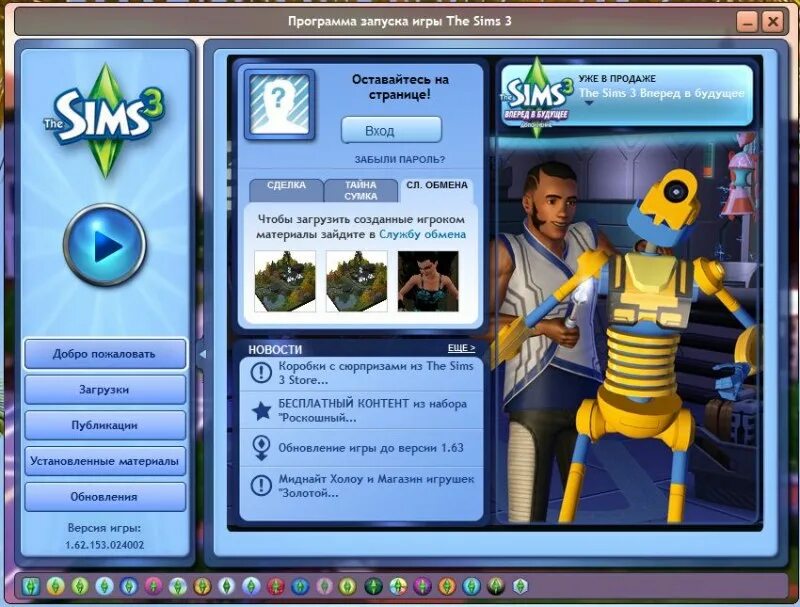Viewport: 800px width, 607px height.
Task: Open news item Коробки с сюрпризами
Action: (x=361, y=373)
